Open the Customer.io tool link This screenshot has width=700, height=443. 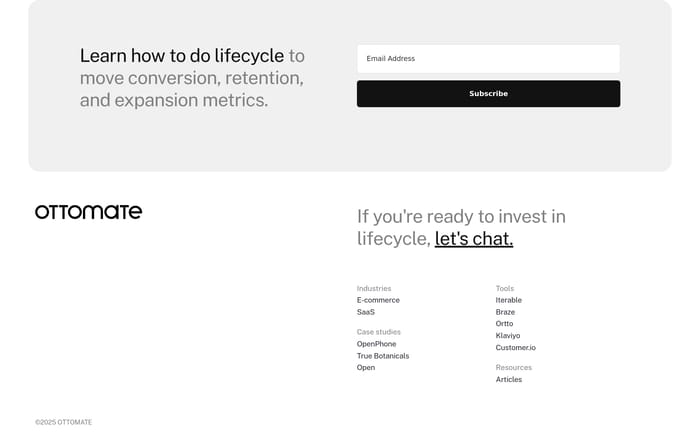click(x=516, y=348)
